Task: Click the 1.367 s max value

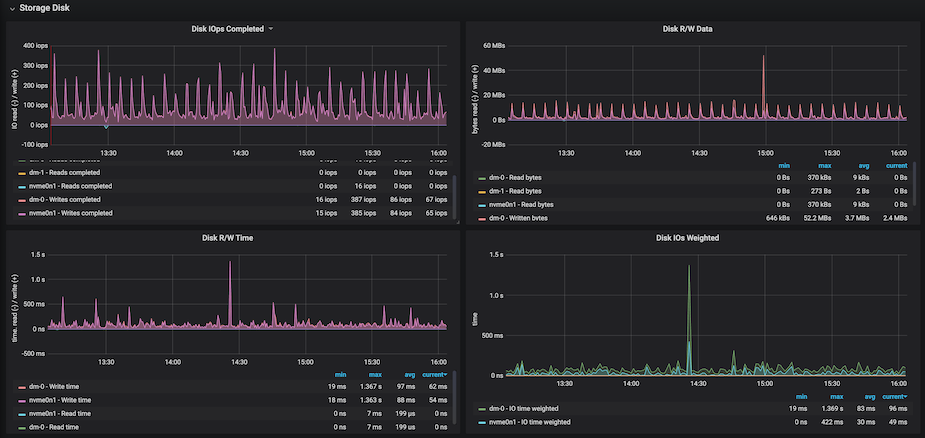Action: click(x=370, y=387)
